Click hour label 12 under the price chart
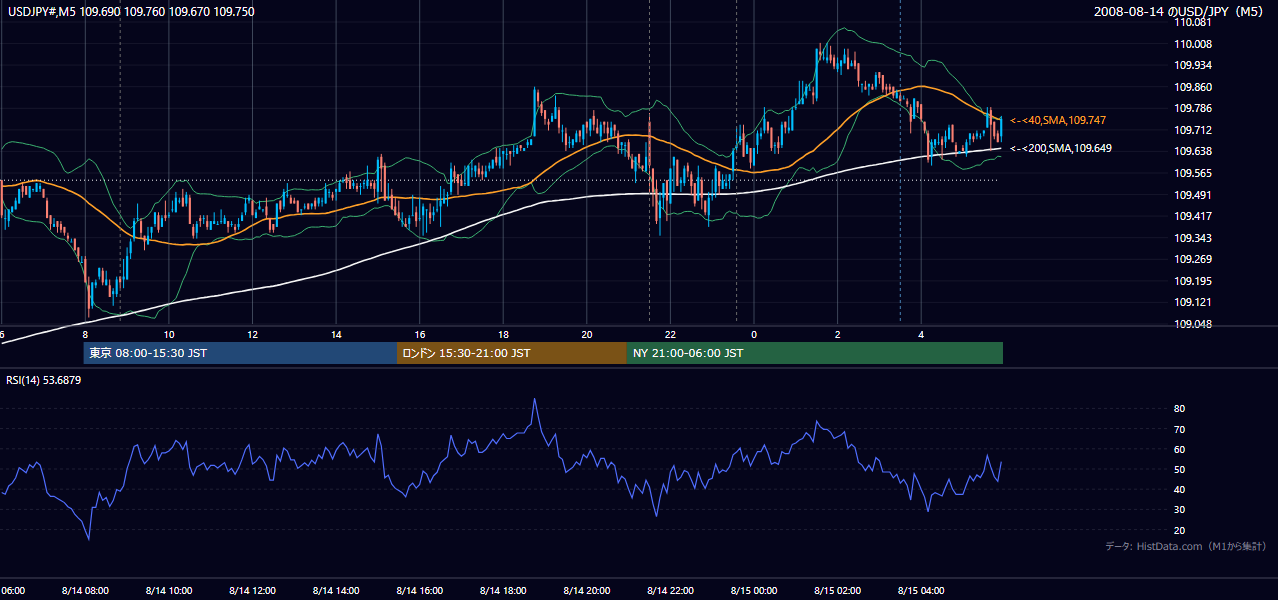The width and height of the screenshot is (1278, 600). click(252, 334)
